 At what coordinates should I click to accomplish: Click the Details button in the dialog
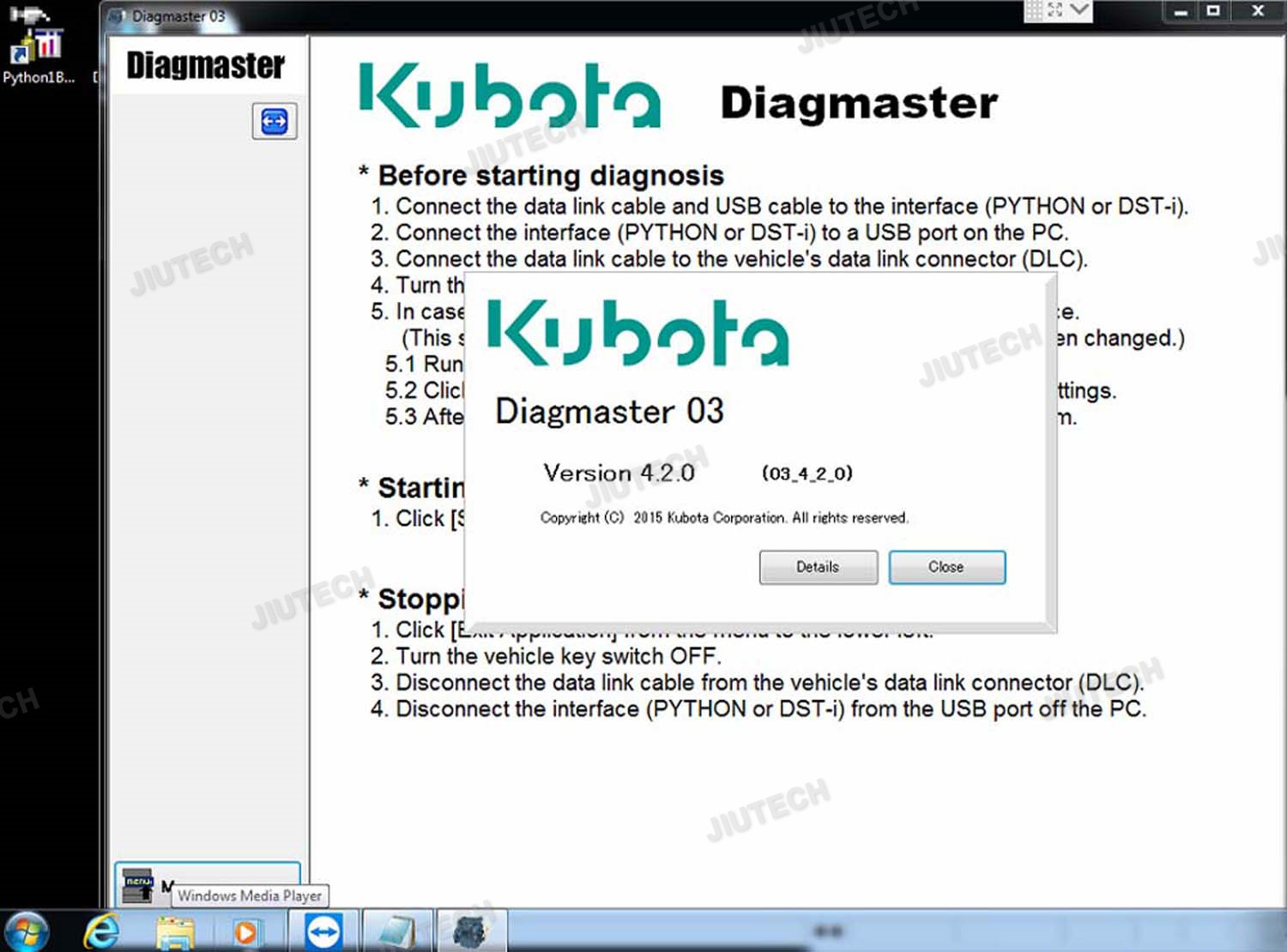818,567
